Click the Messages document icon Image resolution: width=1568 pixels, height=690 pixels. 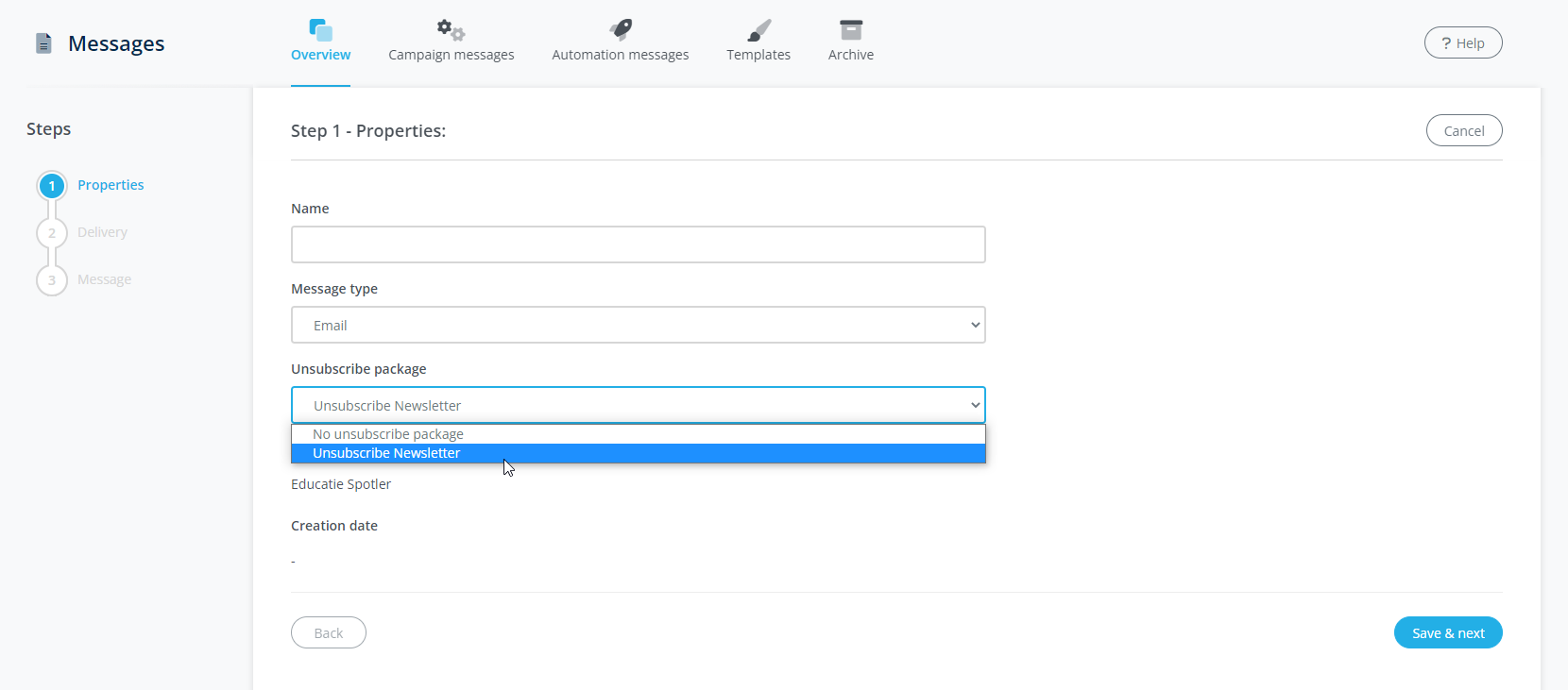[43, 43]
